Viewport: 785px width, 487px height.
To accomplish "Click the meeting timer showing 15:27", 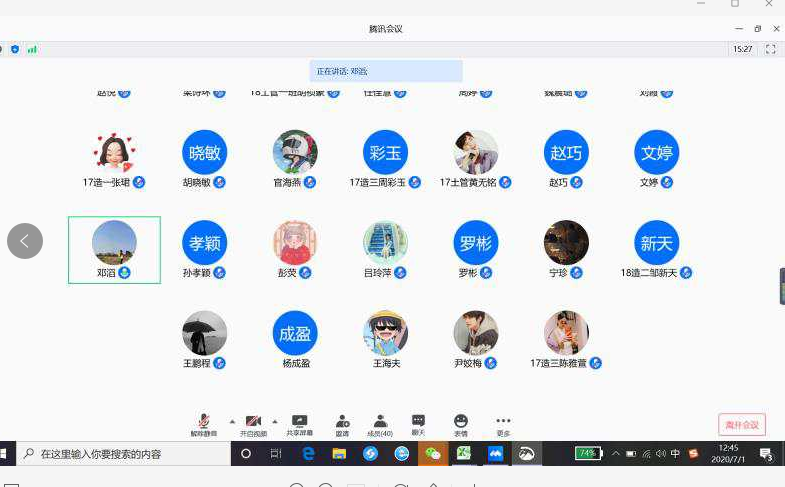I will click(742, 48).
